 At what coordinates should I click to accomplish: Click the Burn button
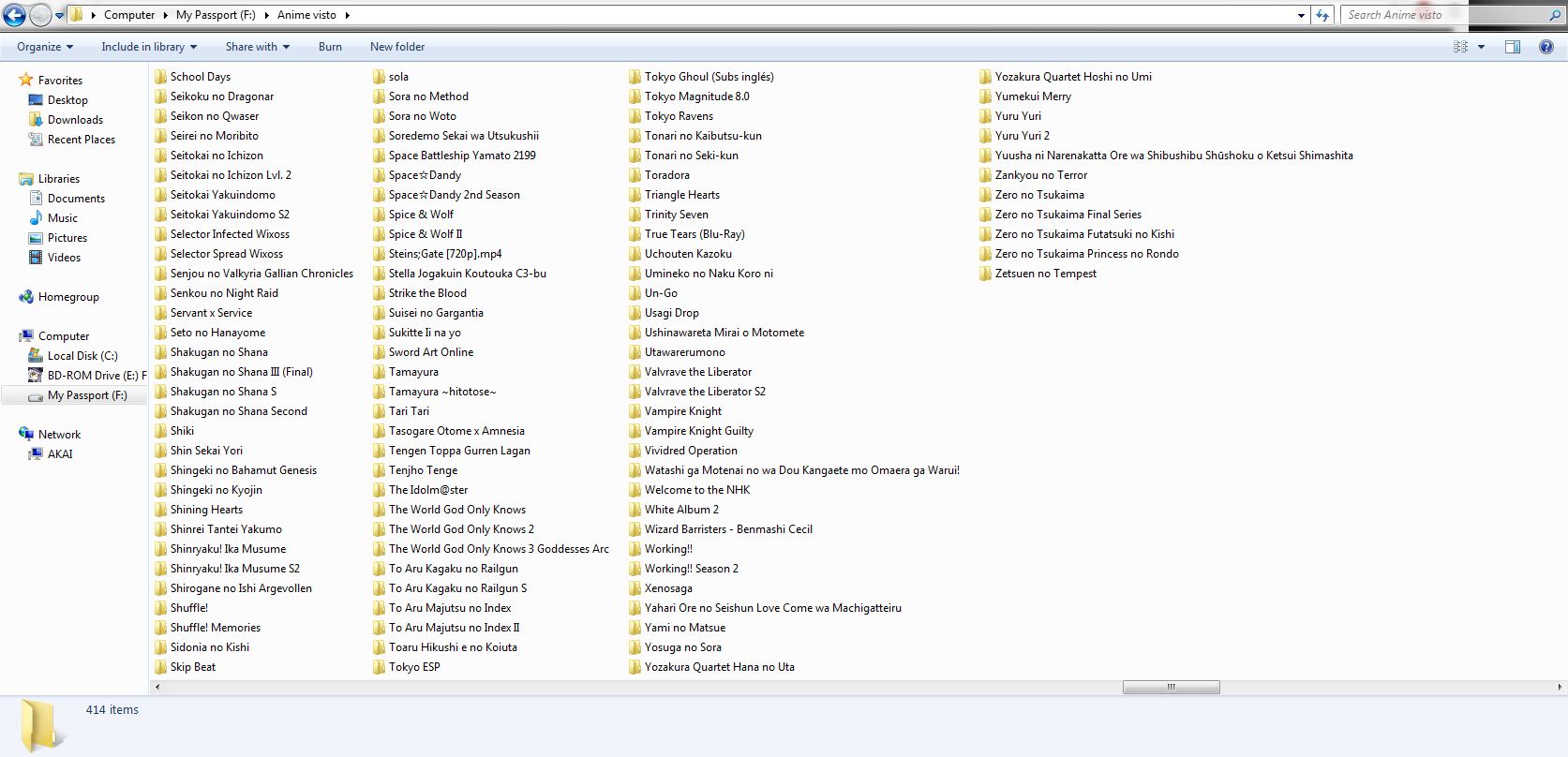click(x=330, y=47)
